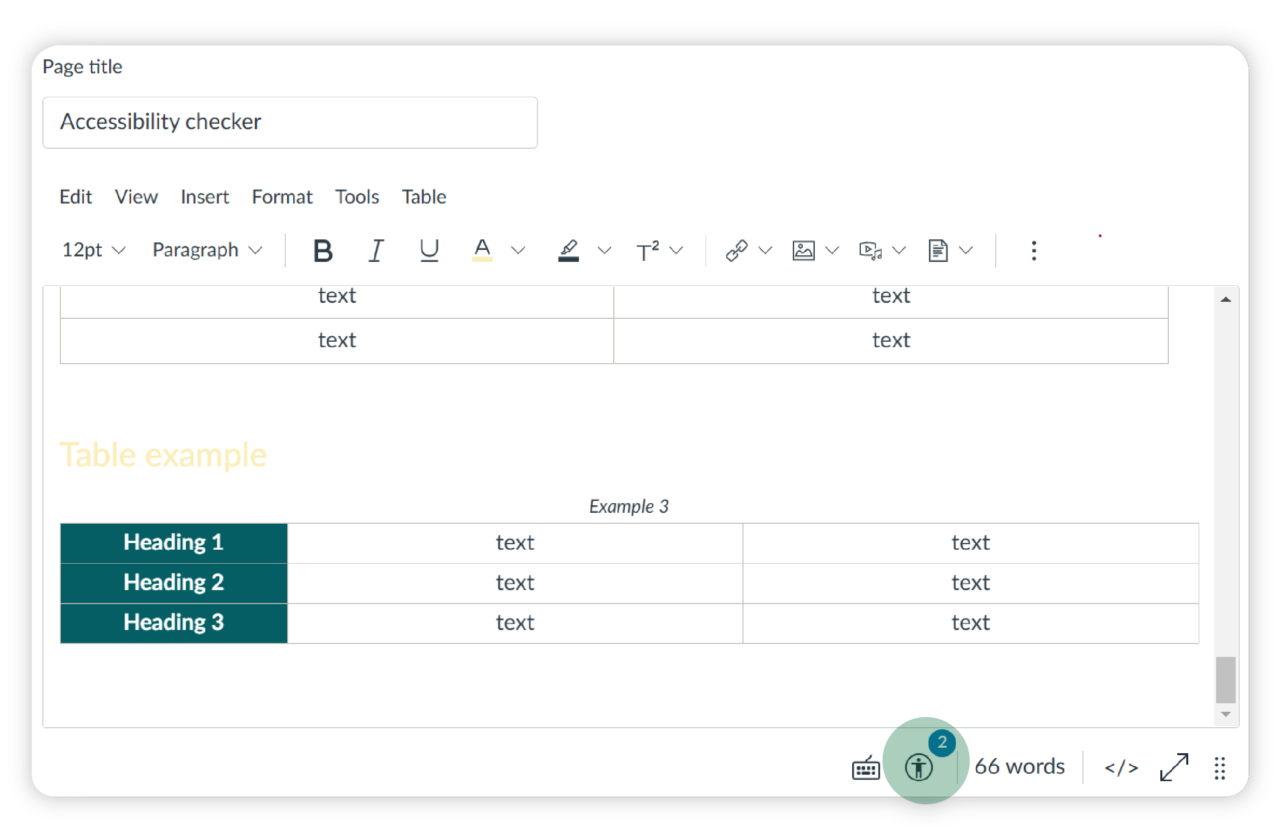The height and width of the screenshot is (836, 1280).
Task: Open the Tools menu
Action: pyautogui.click(x=357, y=197)
